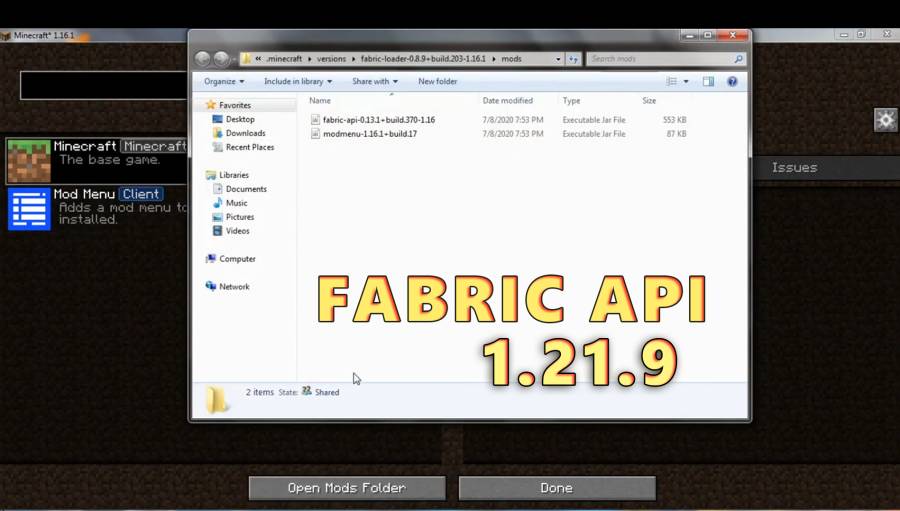Change view layout icon in Explorer

672,82
